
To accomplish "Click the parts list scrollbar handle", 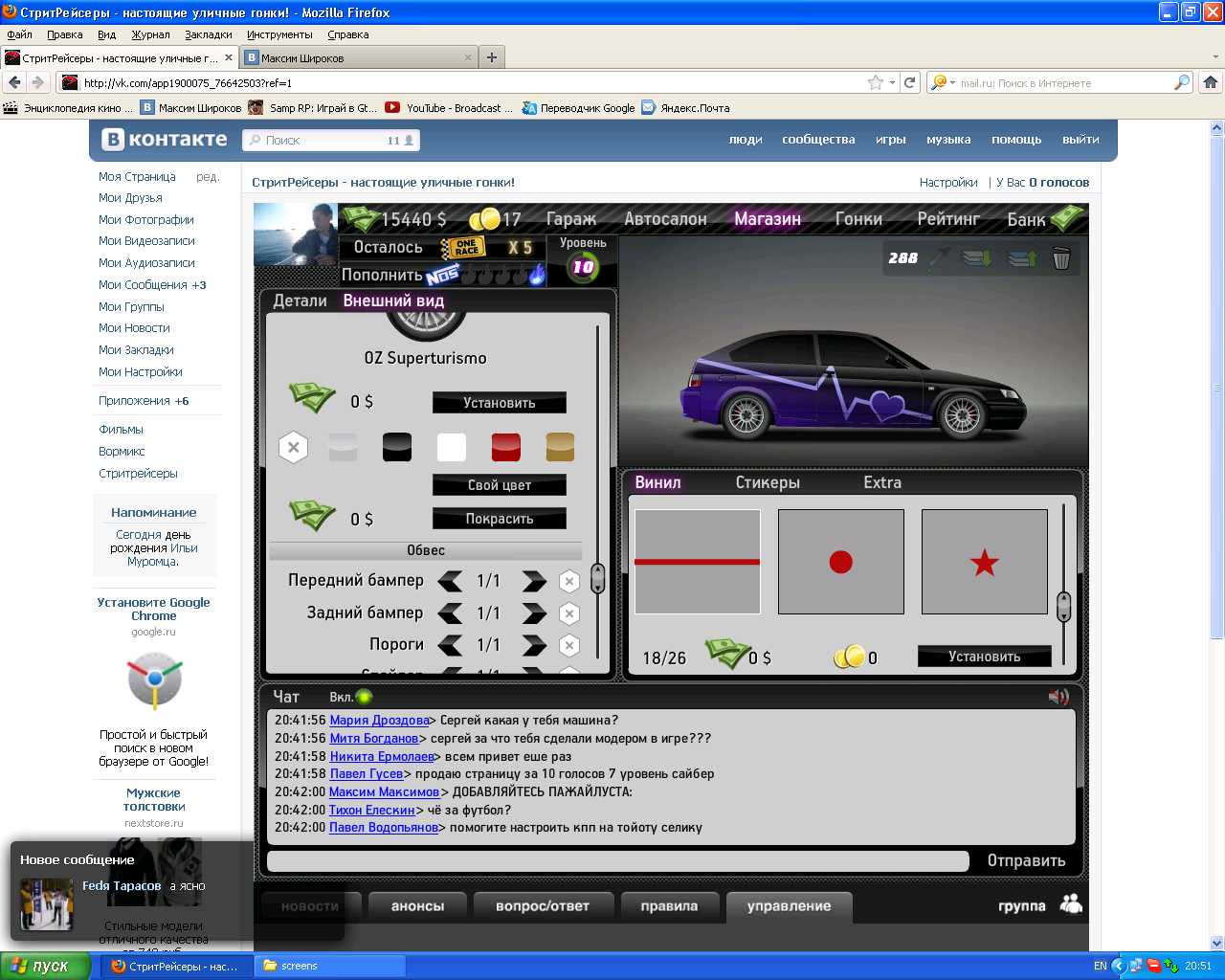I will click(598, 578).
